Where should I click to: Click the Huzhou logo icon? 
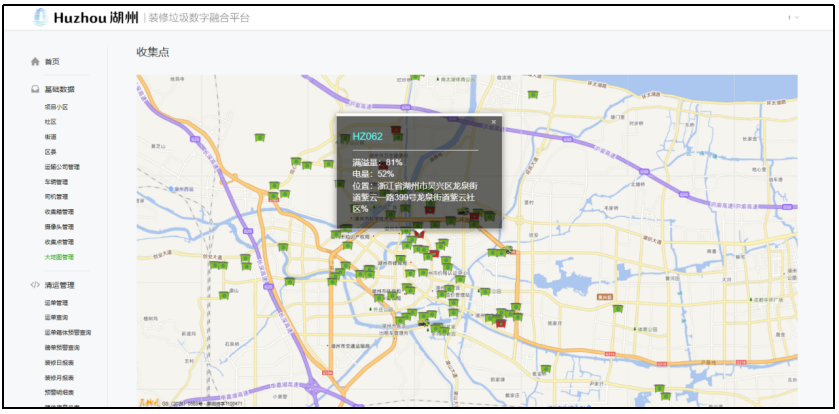click(40, 18)
